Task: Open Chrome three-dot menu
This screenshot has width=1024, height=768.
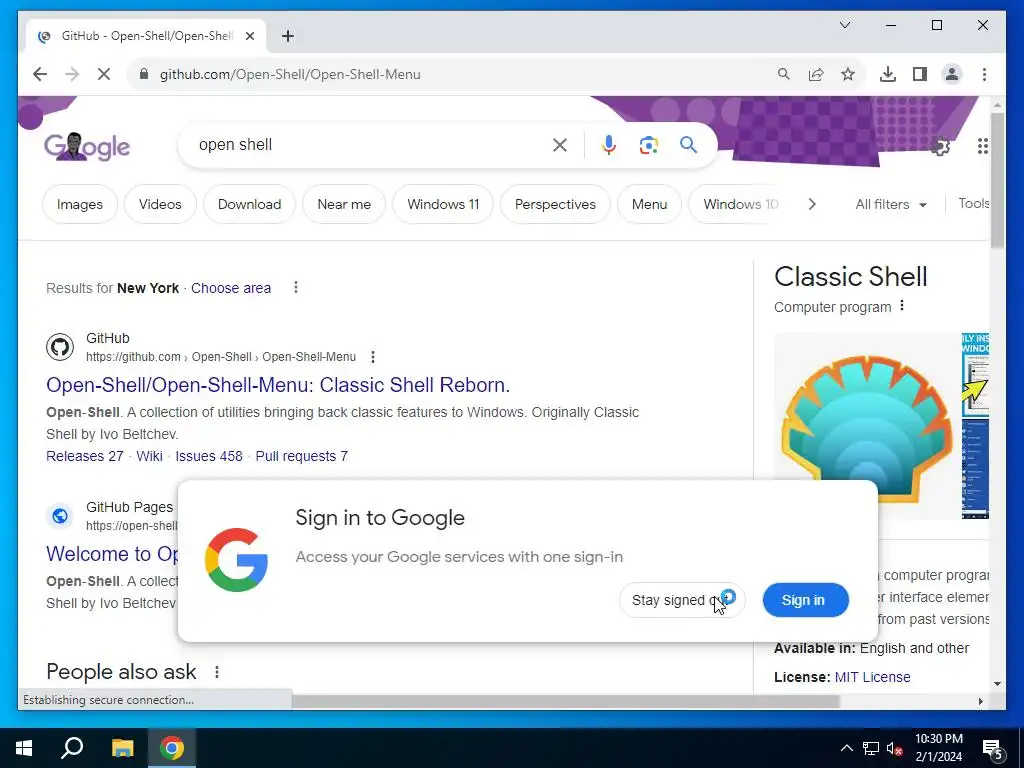Action: coord(984,74)
